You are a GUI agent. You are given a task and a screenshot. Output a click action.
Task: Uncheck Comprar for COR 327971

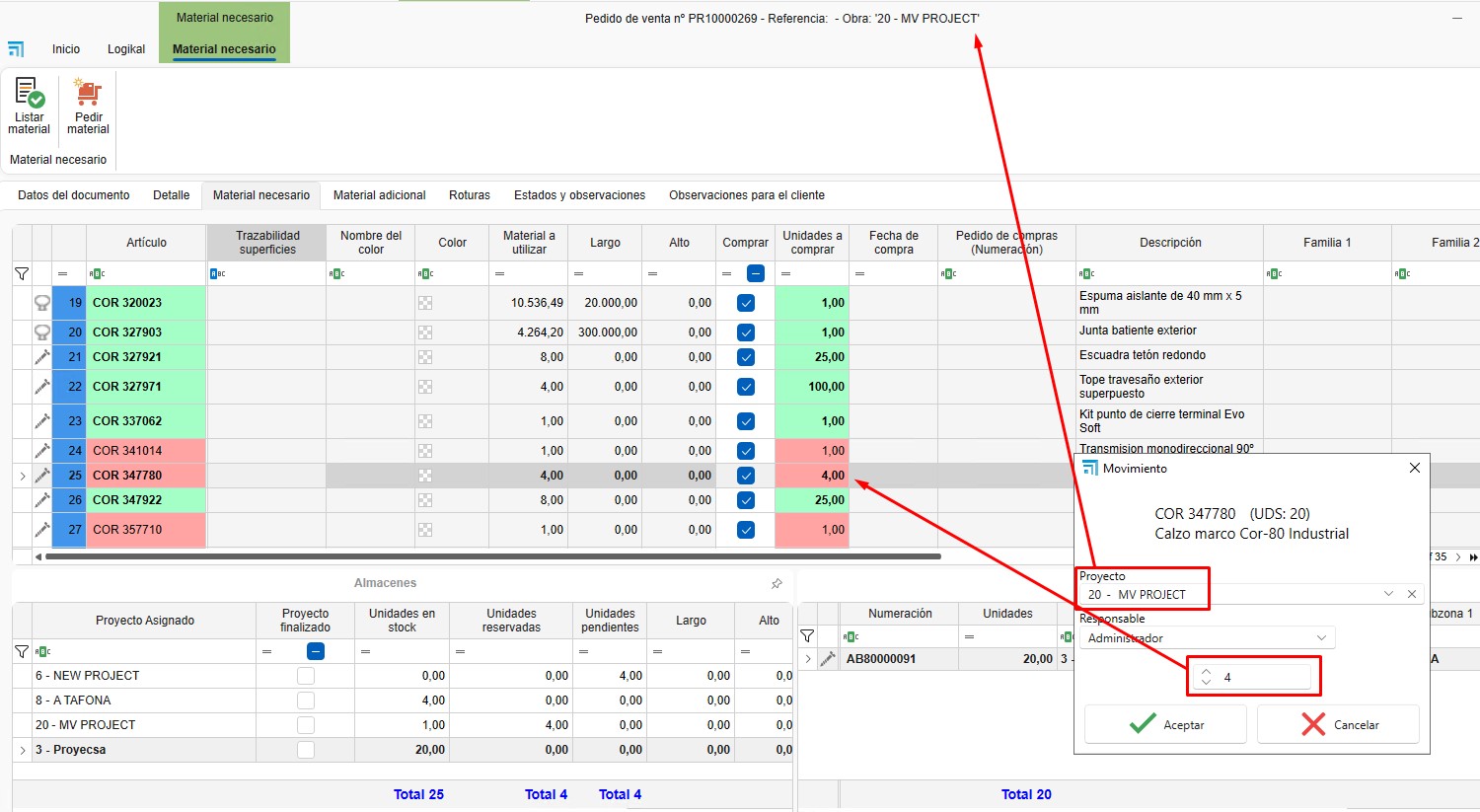click(x=746, y=387)
